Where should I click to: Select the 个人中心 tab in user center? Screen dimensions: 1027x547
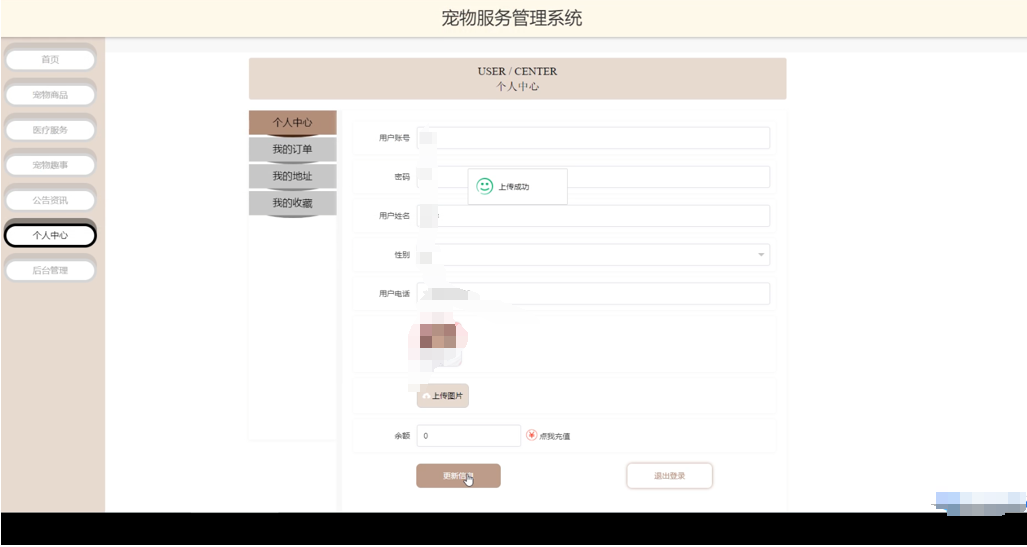[x=293, y=123]
